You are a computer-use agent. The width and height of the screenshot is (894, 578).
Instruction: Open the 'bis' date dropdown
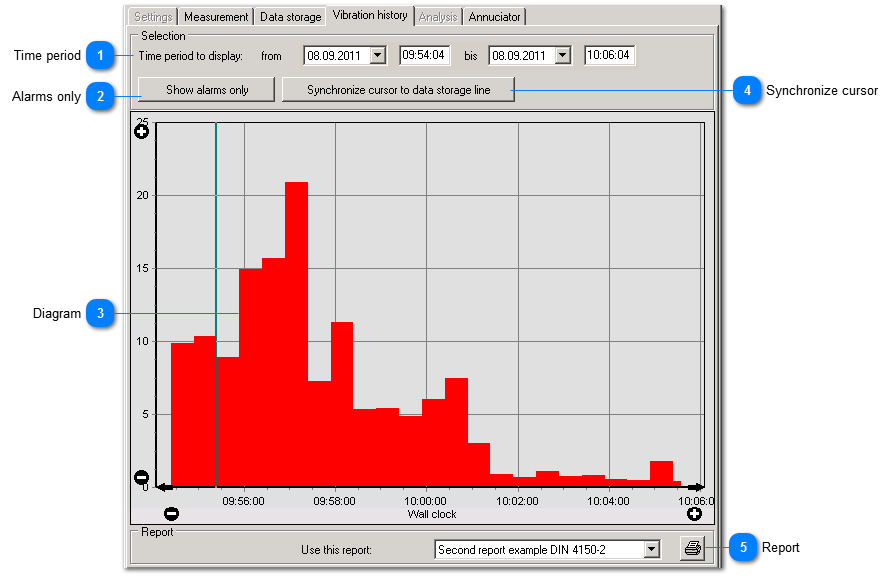coord(562,55)
